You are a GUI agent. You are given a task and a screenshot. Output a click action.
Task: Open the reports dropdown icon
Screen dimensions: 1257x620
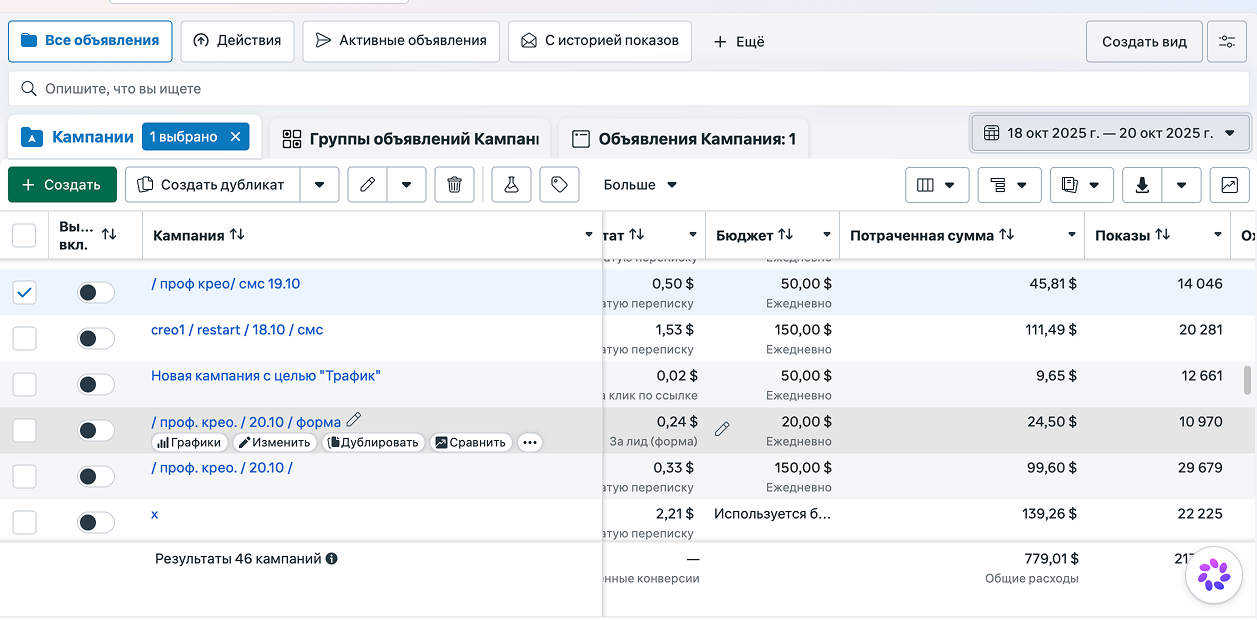[x=1081, y=185]
